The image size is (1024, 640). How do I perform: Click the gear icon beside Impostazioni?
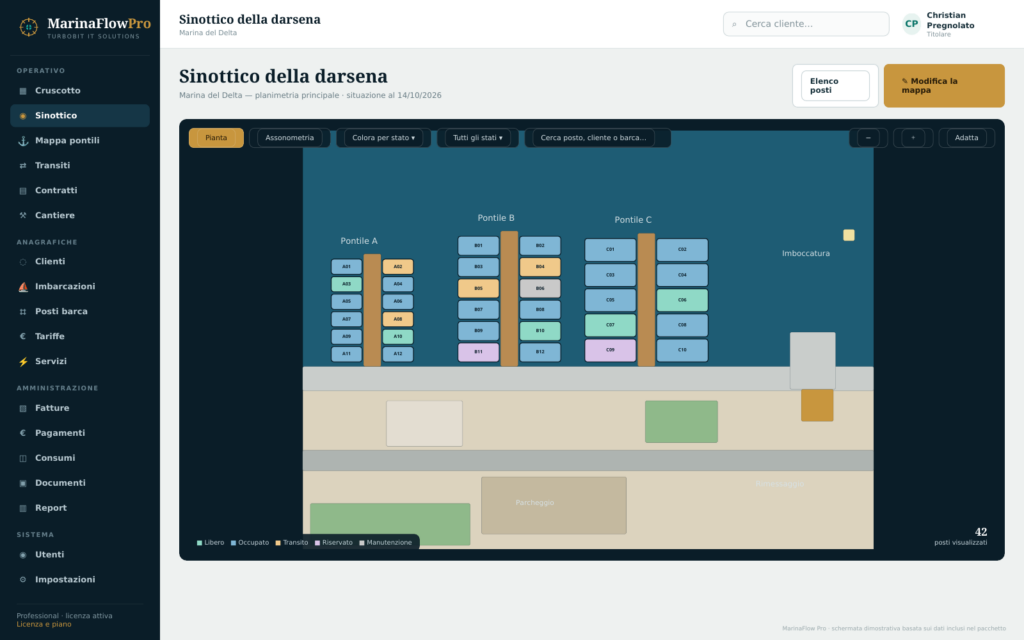pos(23,580)
